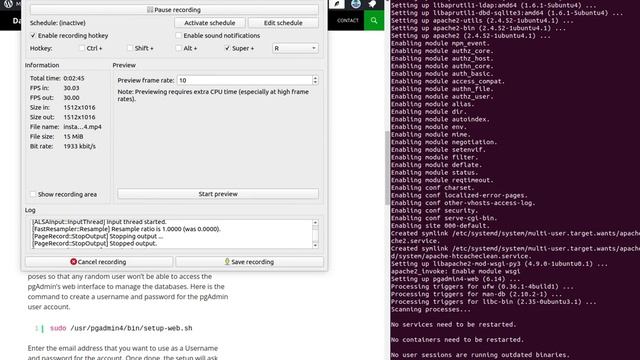
Task: Click Save recording button
Action: tap(249, 262)
